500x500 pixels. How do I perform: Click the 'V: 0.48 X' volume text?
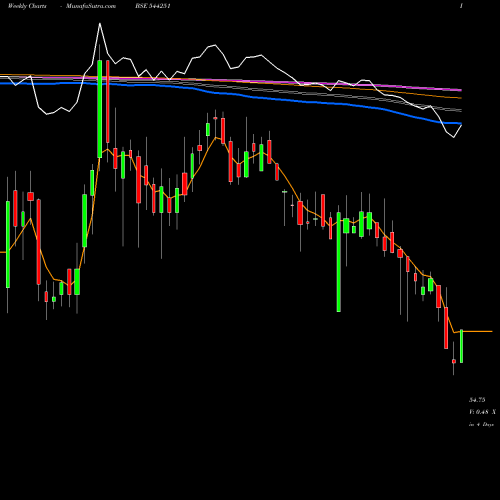[482, 412]
